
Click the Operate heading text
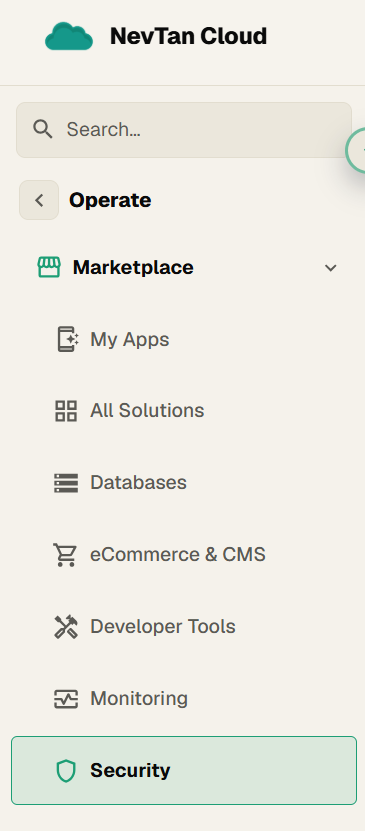[x=110, y=200]
